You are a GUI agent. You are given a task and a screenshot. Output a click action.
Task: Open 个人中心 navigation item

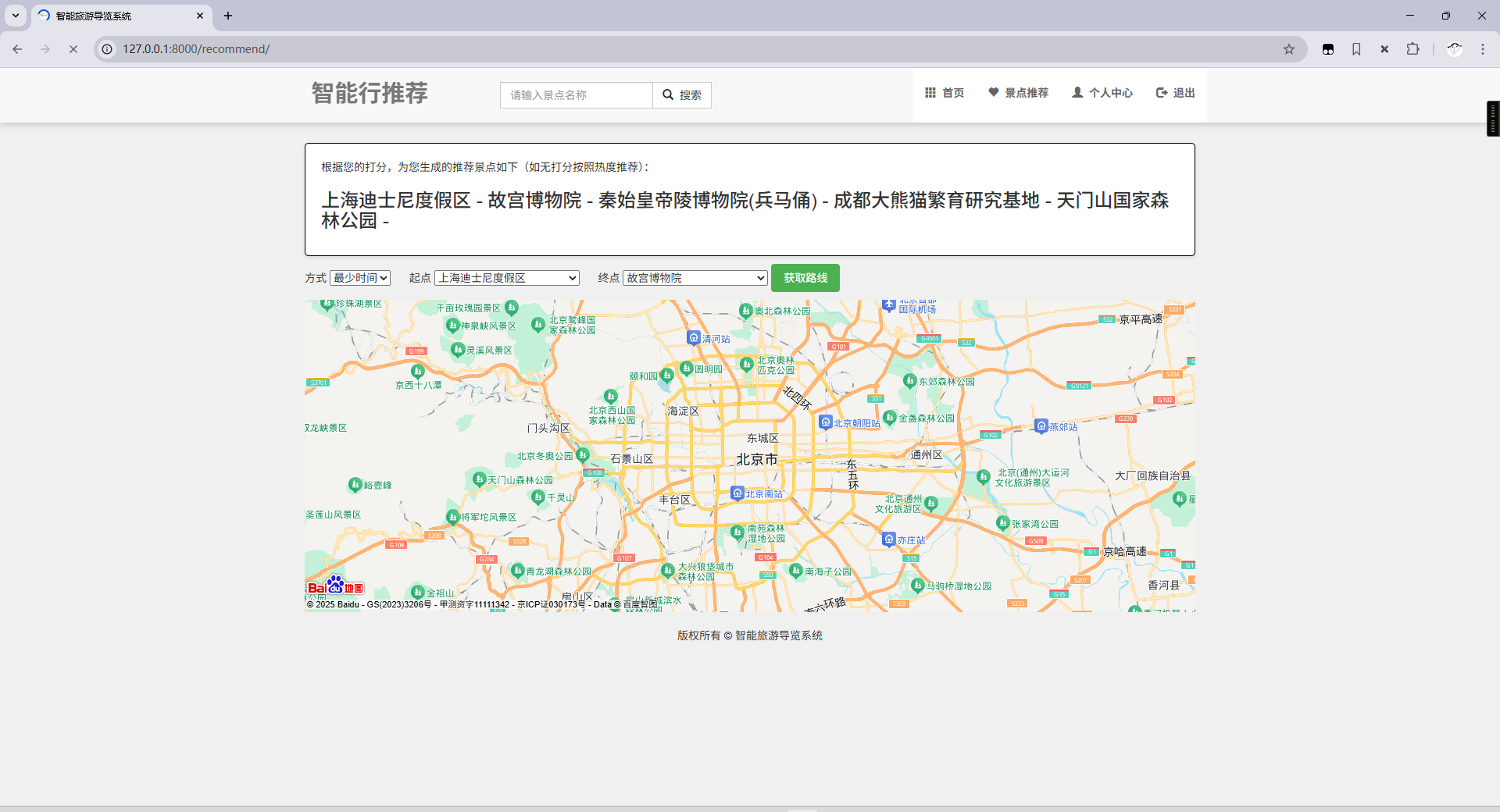(1102, 93)
